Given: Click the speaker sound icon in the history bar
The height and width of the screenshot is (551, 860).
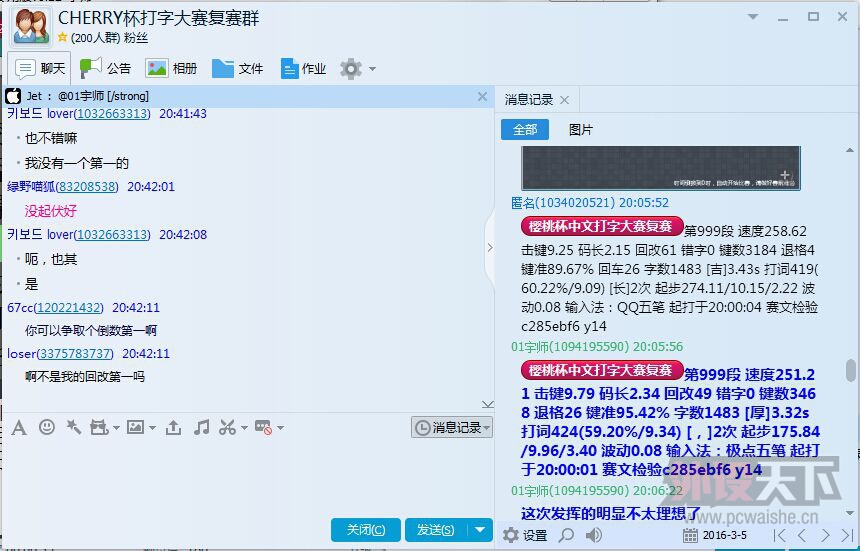Looking at the screenshot, I should pos(593,536).
